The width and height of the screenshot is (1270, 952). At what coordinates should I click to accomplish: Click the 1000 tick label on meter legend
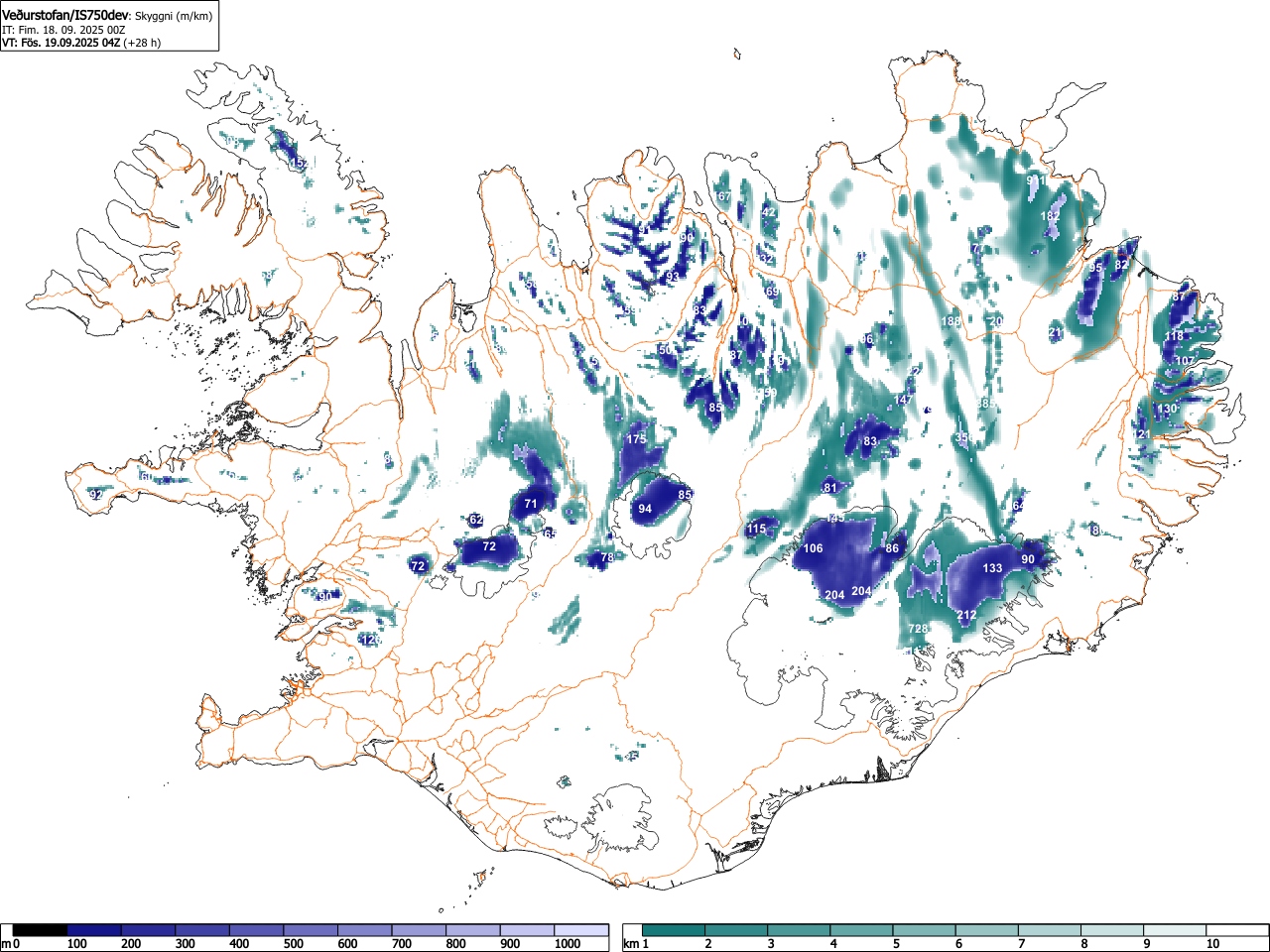point(567,944)
